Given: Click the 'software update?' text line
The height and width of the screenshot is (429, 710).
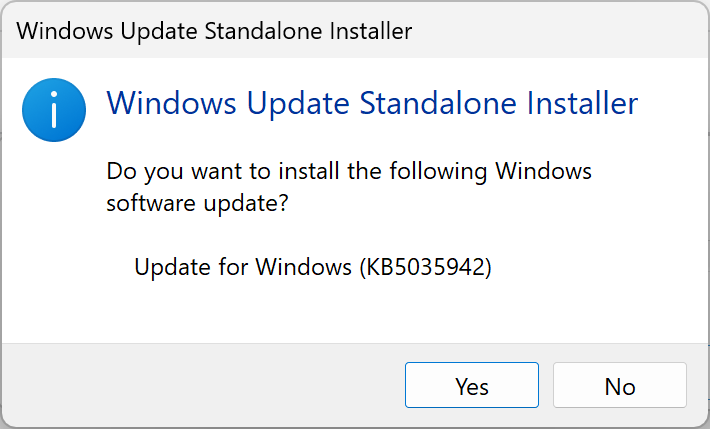Looking at the screenshot, I should pyautogui.click(x=204, y=203).
